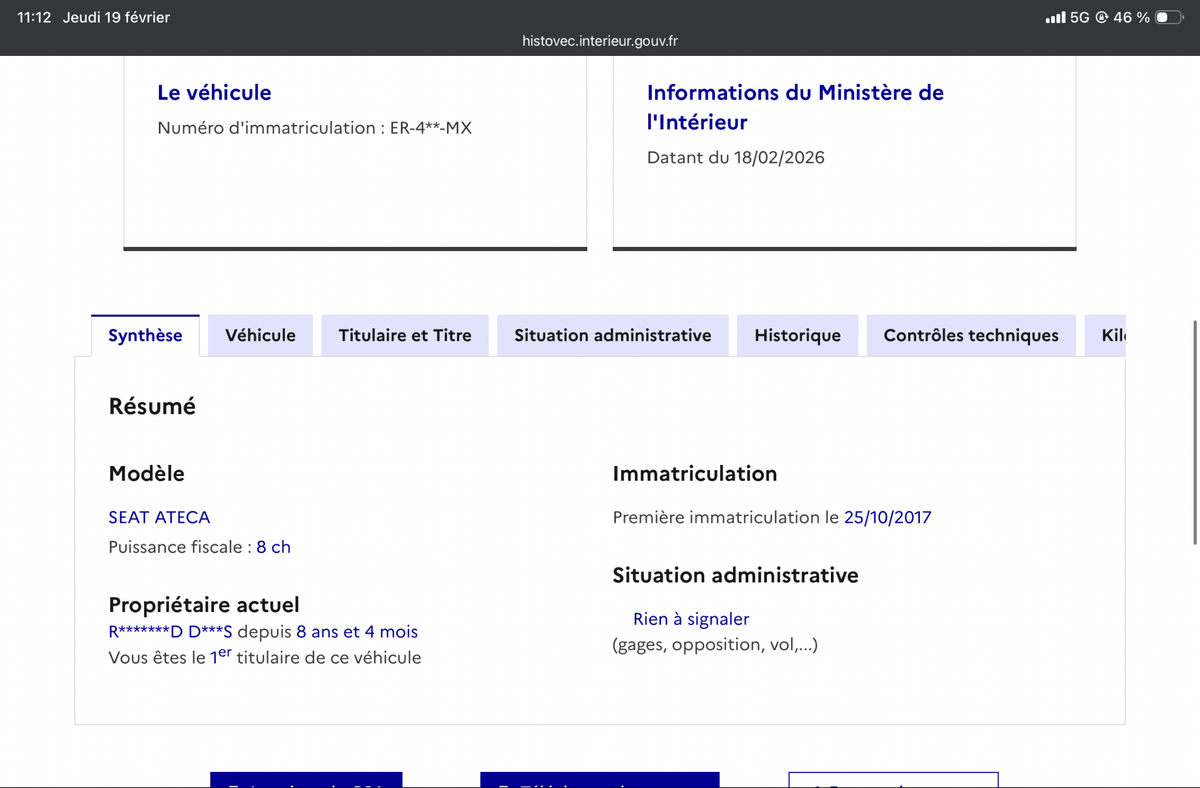Image resolution: width=1200 pixels, height=788 pixels.
Task: Tap the histovec.interieur.gouv.fr address bar
Action: [600, 41]
